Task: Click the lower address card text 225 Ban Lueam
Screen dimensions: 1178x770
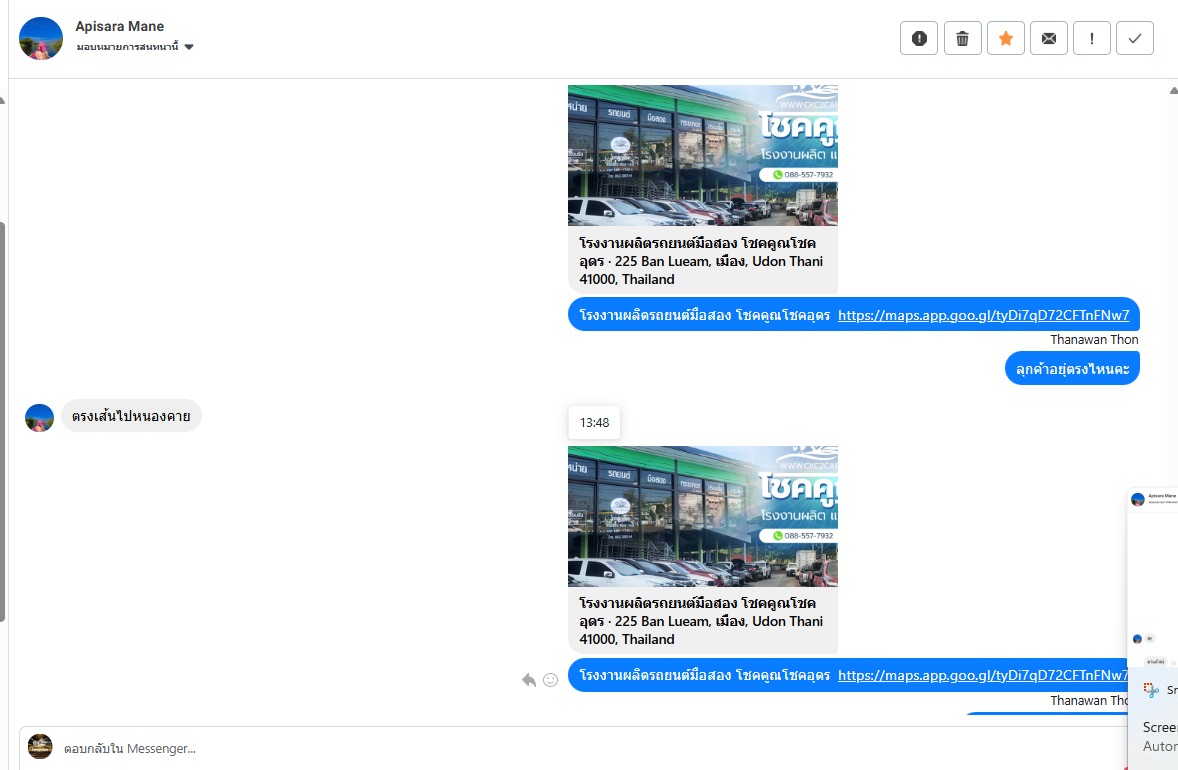Action: [702, 621]
